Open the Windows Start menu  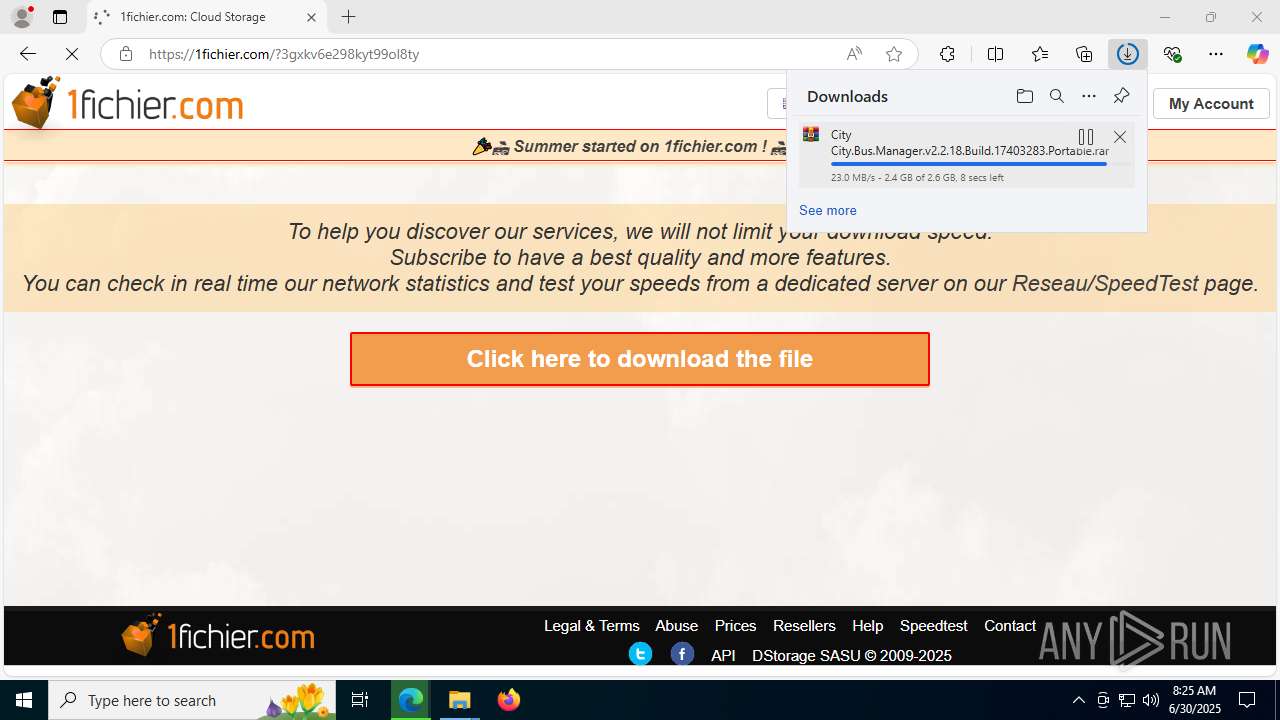pos(24,700)
